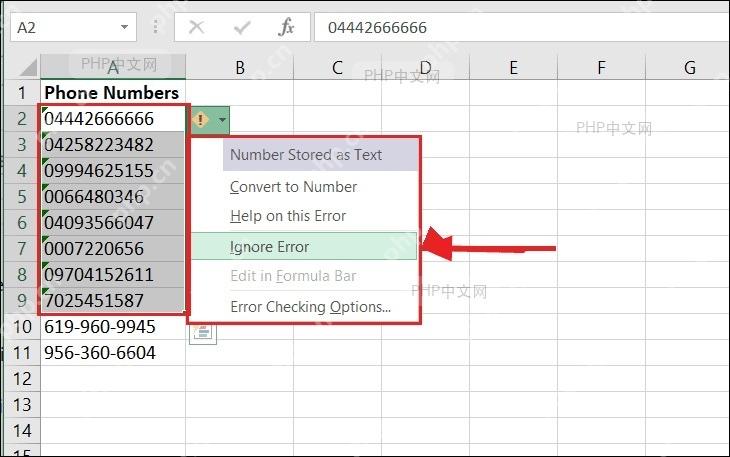The width and height of the screenshot is (730, 457).
Task: Click cell containing 04093566047
Action: tap(113, 222)
